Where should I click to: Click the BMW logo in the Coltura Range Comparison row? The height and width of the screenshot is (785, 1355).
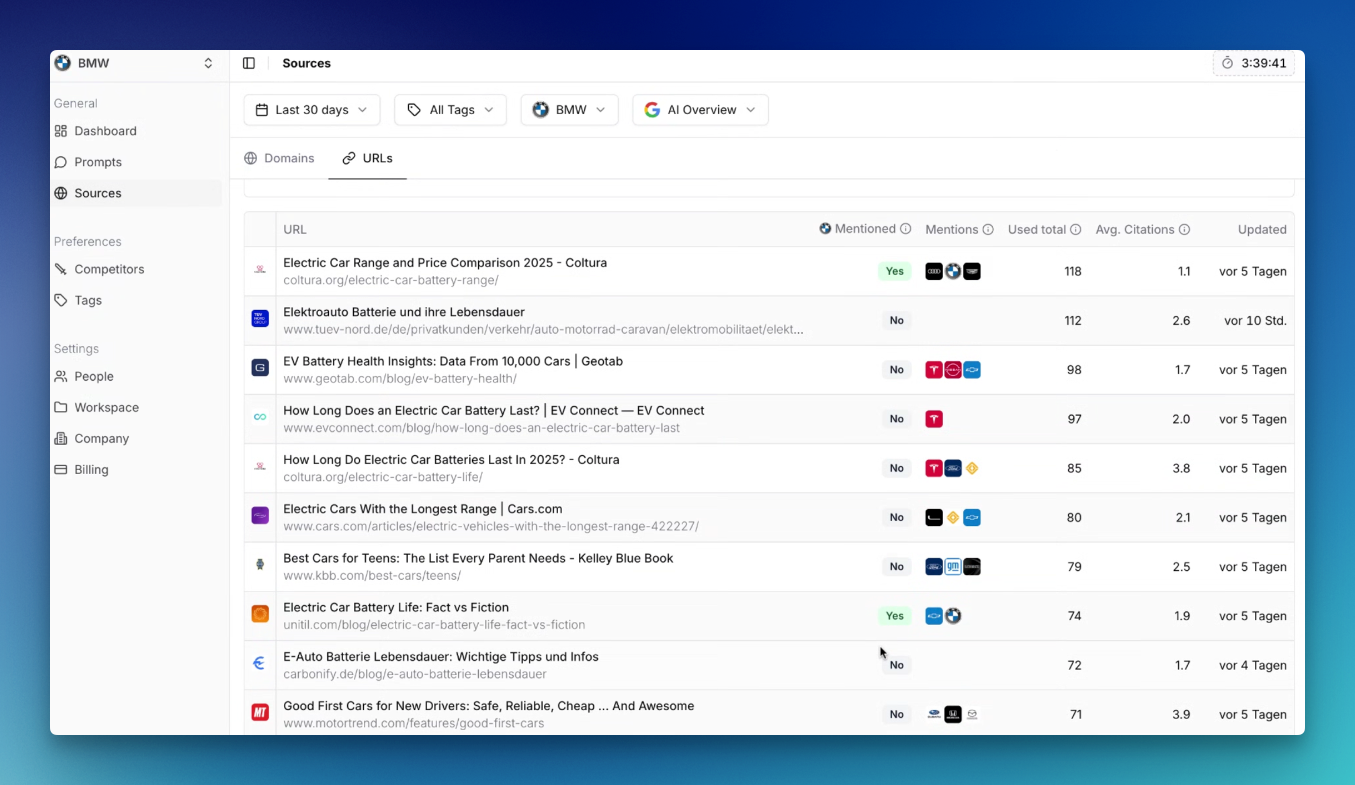[x=953, y=271]
